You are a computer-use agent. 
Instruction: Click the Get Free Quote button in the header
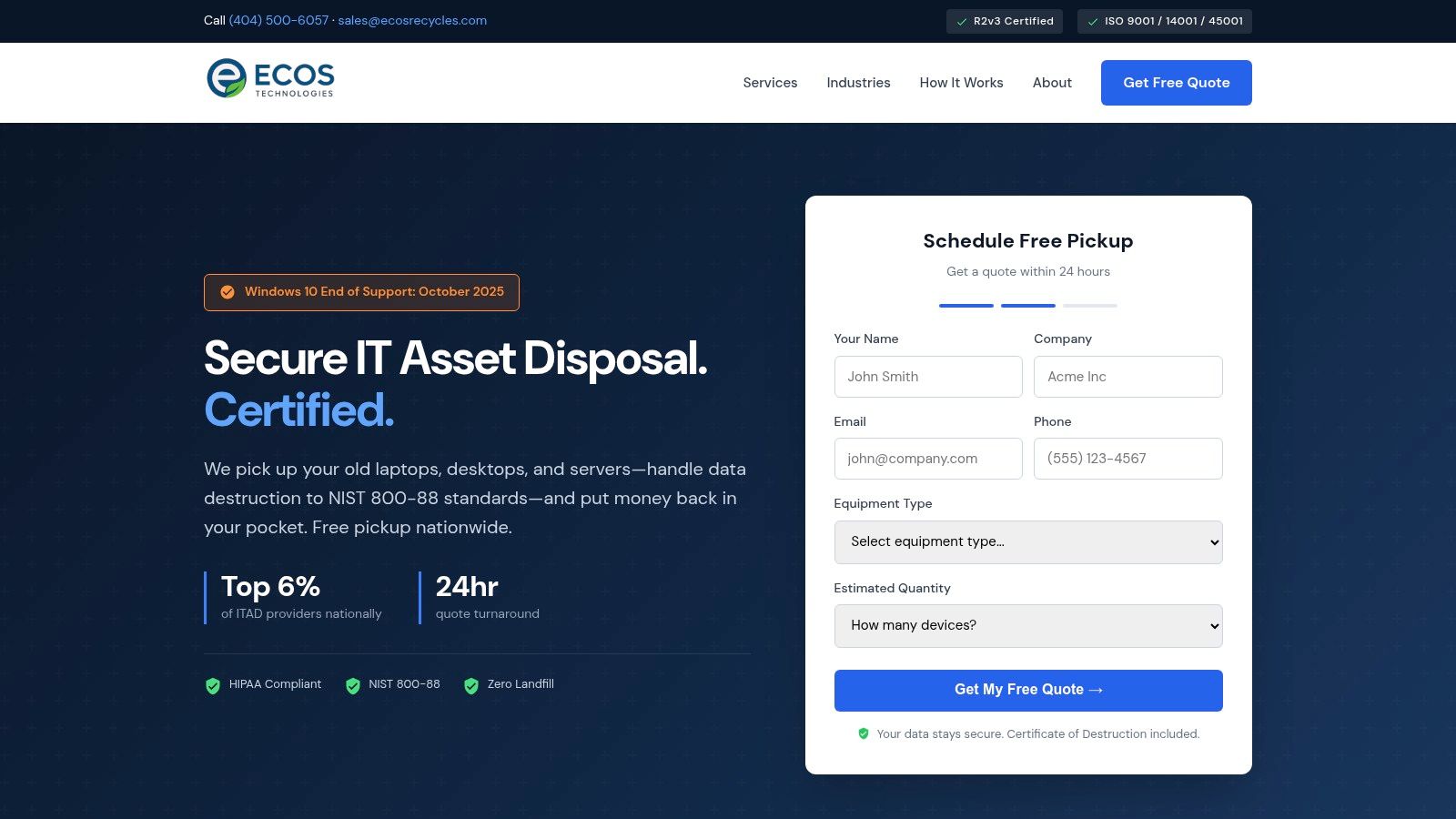(1176, 83)
